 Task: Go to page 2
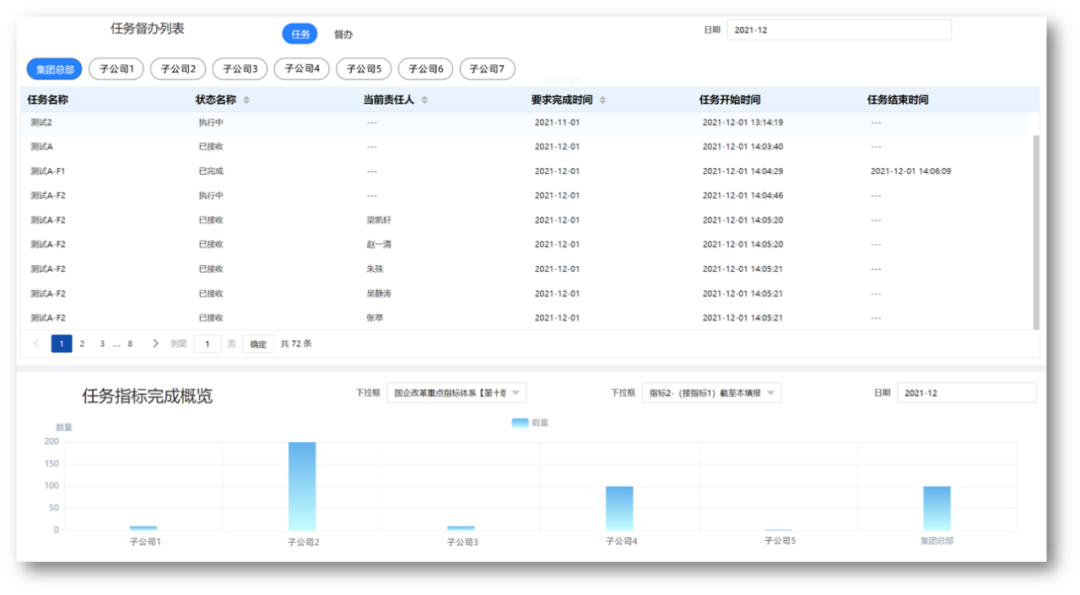(82, 344)
